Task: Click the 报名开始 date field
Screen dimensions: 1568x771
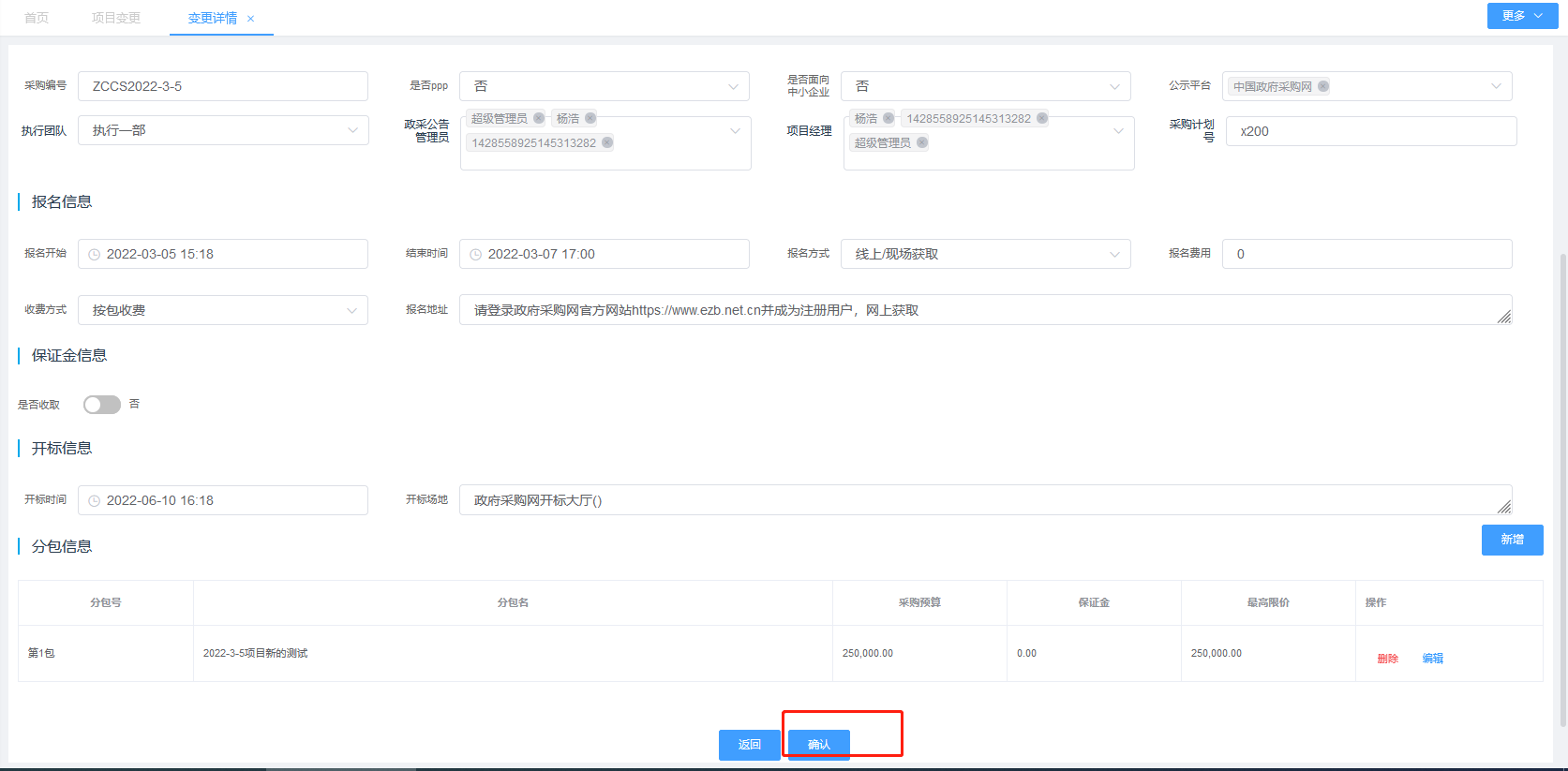Action: coord(223,254)
